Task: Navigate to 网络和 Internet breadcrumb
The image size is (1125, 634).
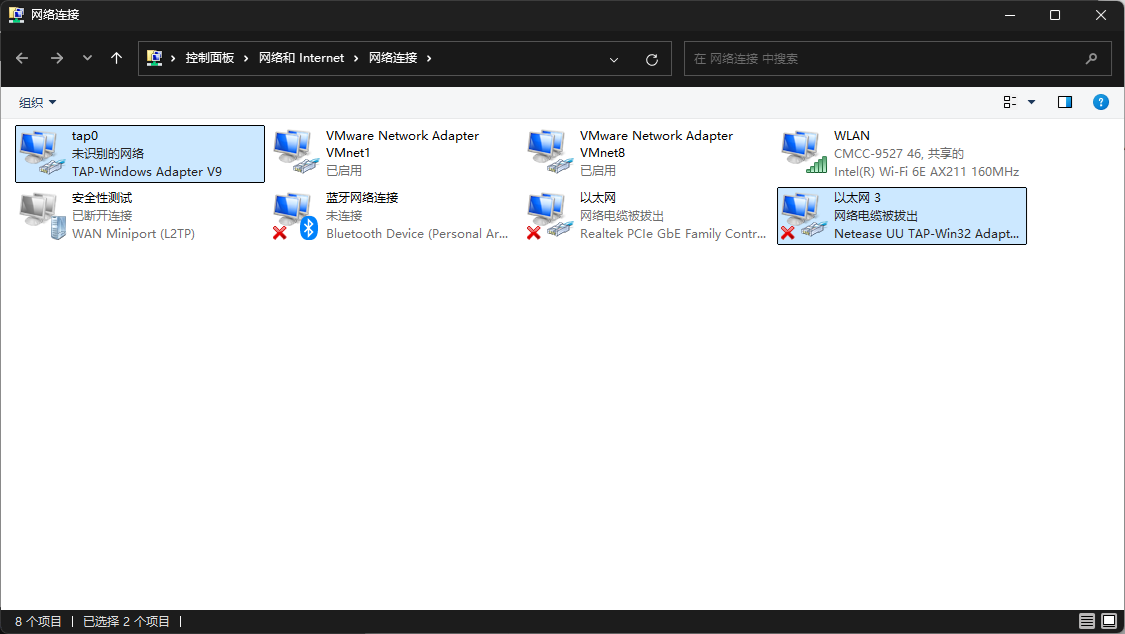Action: [301, 58]
